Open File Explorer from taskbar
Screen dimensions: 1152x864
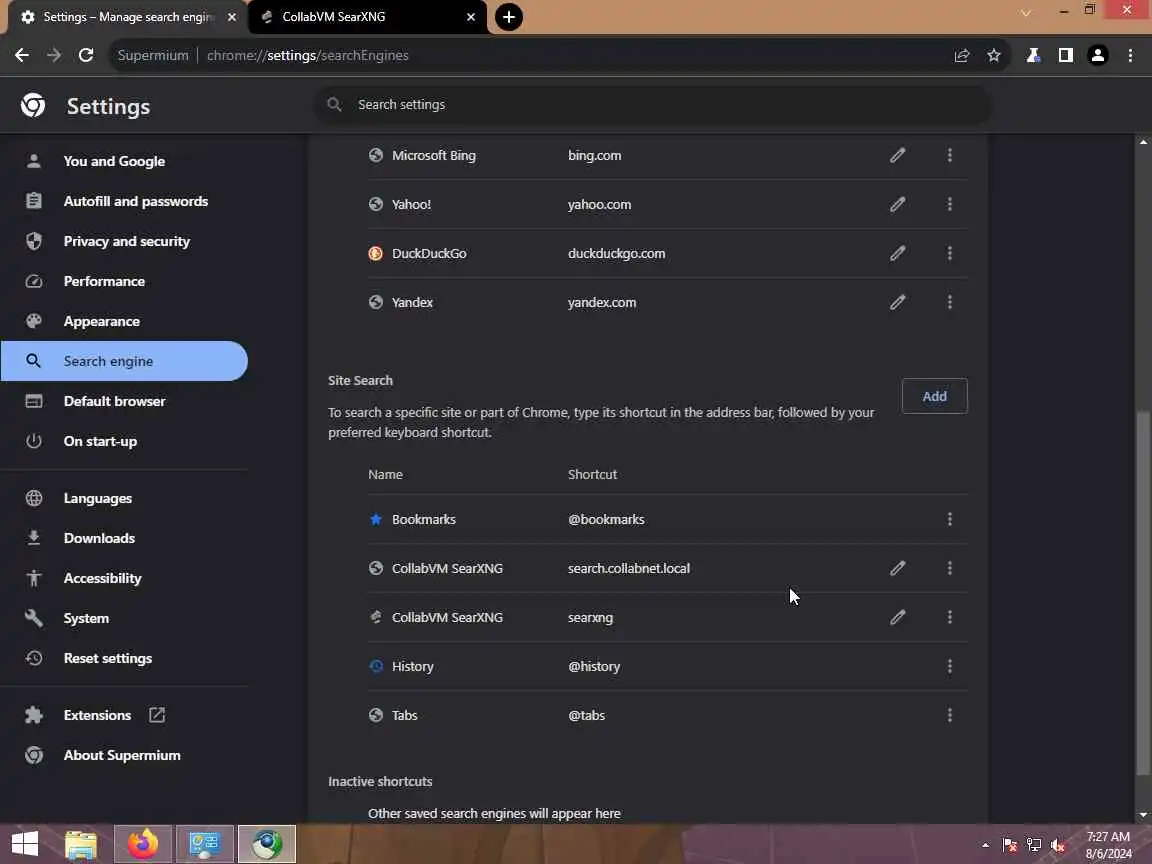(81, 844)
